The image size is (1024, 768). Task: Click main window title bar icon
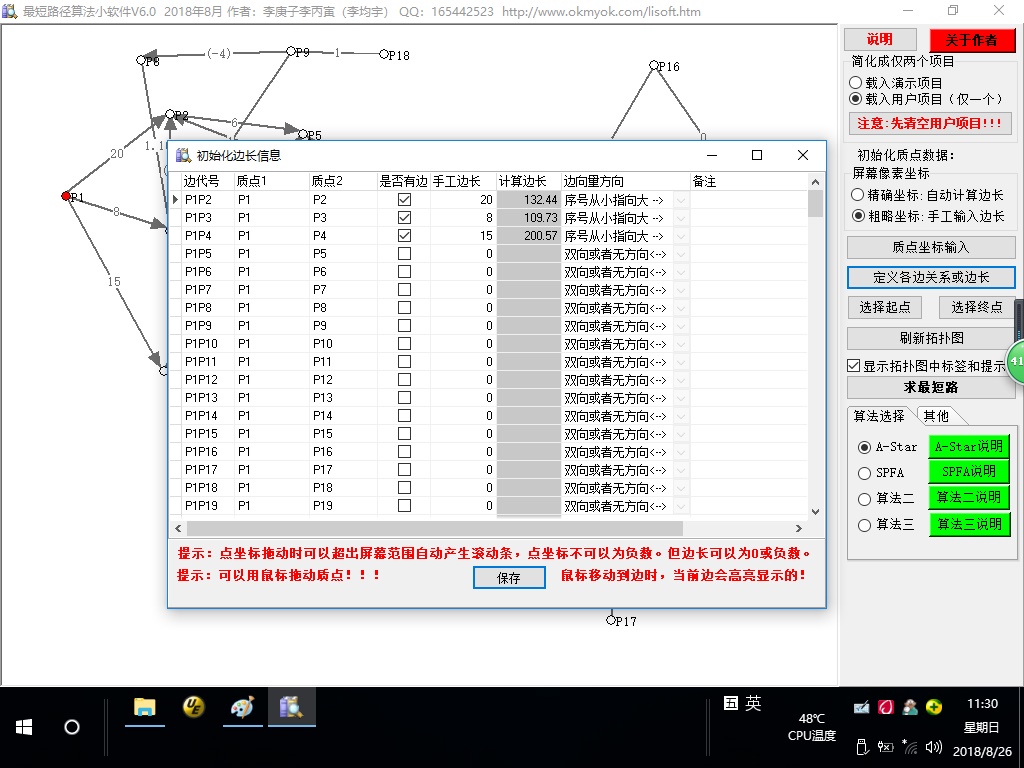click(x=9, y=11)
